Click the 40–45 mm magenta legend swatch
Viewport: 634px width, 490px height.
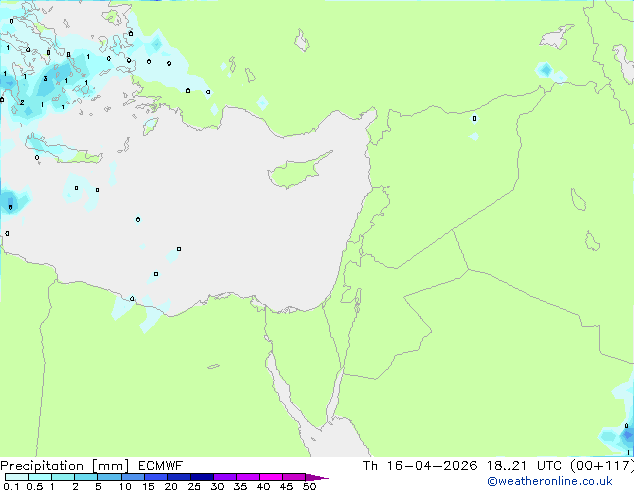(271, 477)
